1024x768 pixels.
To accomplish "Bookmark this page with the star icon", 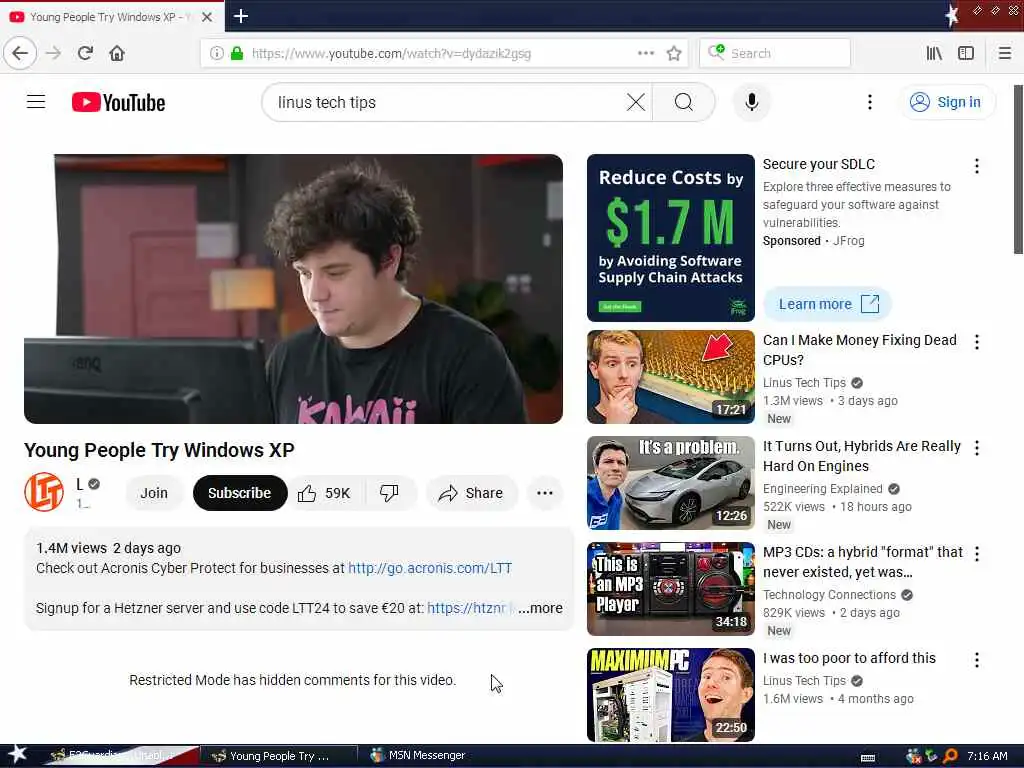I will 674,53.
